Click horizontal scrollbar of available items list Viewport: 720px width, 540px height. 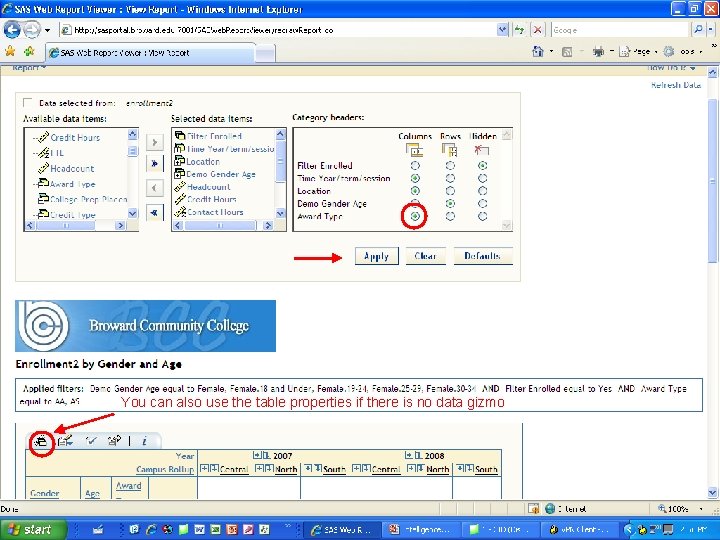tap(75, 225)
